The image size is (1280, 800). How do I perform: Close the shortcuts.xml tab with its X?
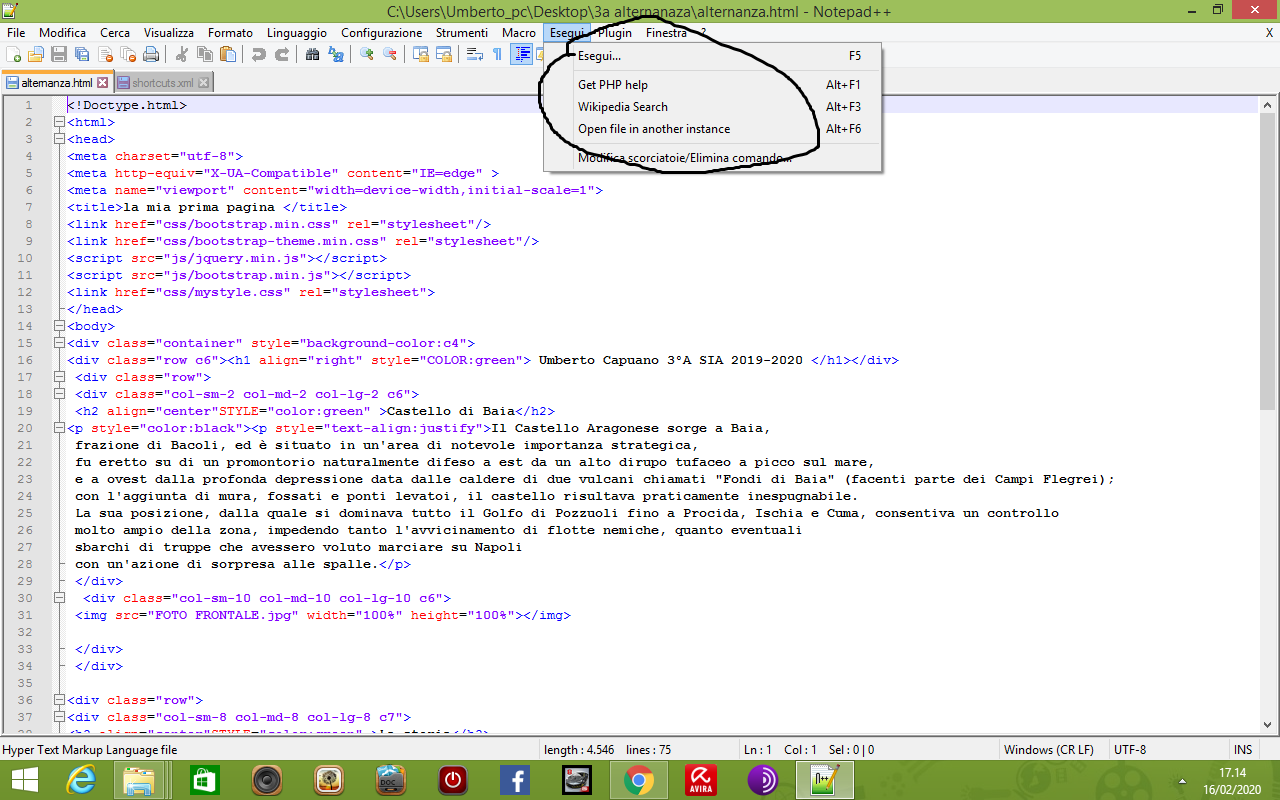[x=203, y=83]
